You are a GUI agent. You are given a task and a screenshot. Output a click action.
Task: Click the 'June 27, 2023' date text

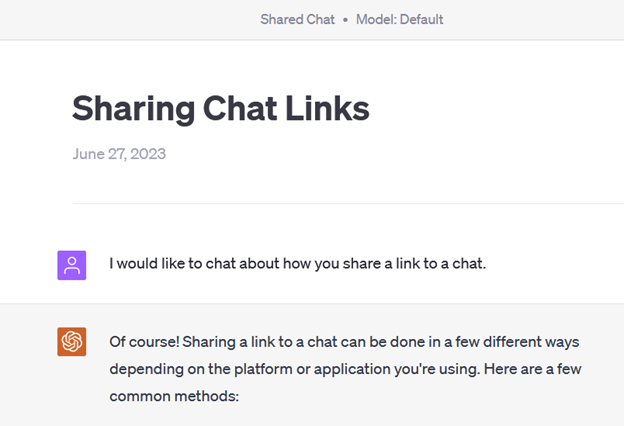click(119, 154)
